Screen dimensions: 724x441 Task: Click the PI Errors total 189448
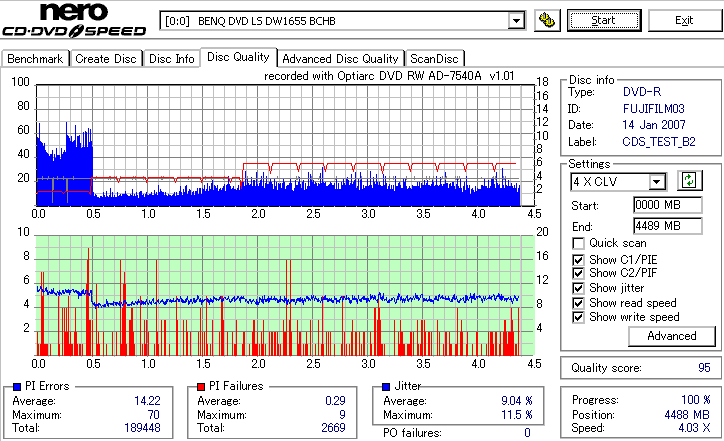click(142, 428)
